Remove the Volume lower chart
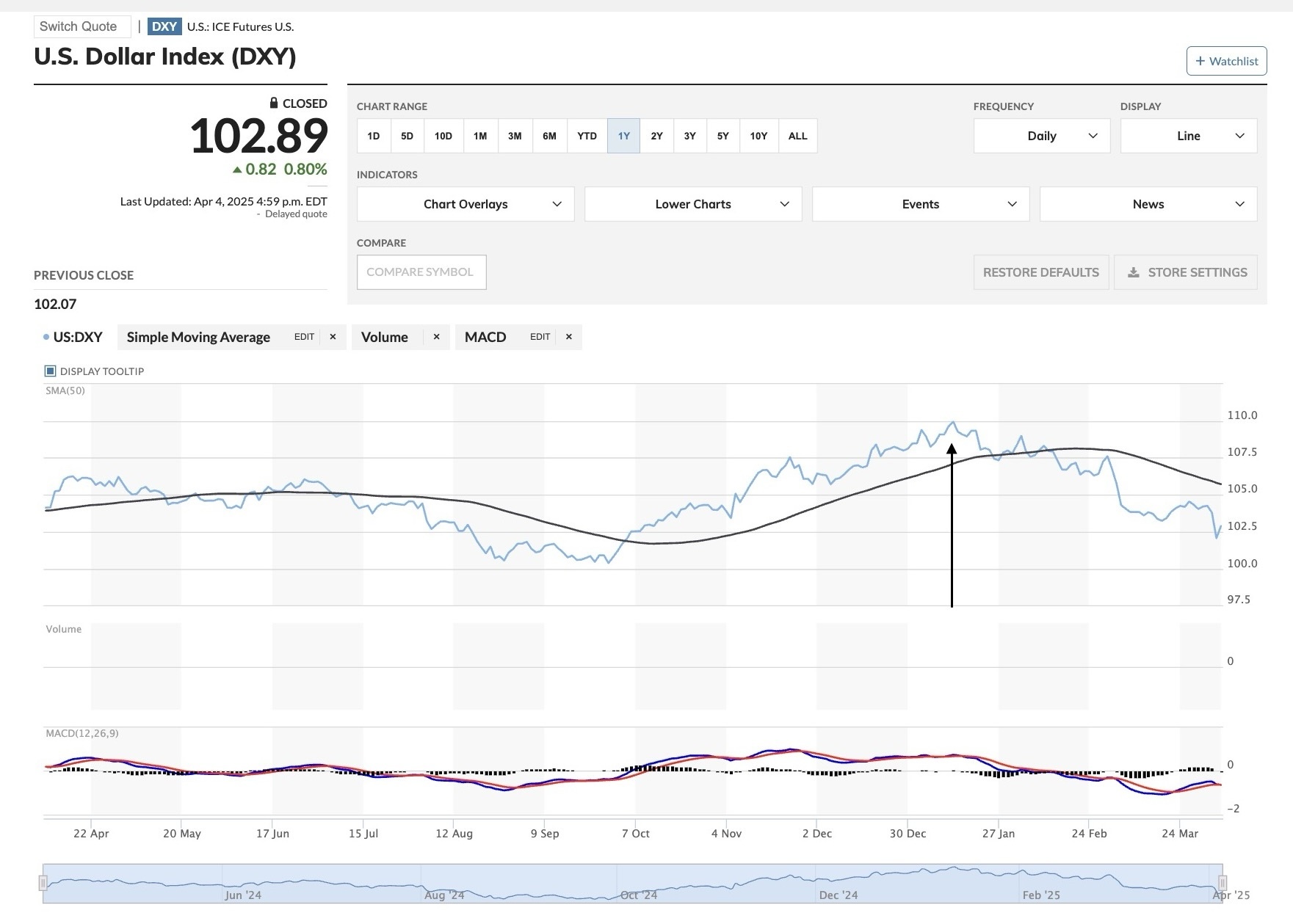 (436, 337)
